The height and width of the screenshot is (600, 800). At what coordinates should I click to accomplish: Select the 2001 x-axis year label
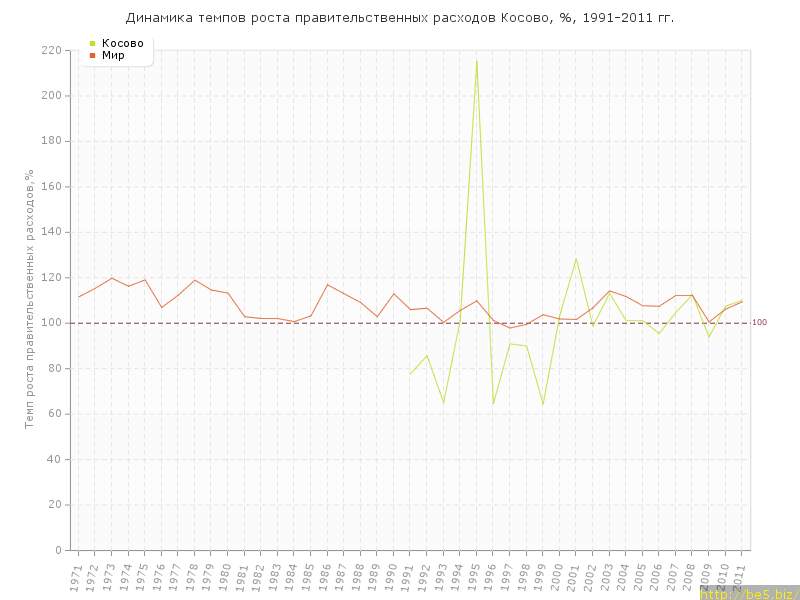click(575, 577)
